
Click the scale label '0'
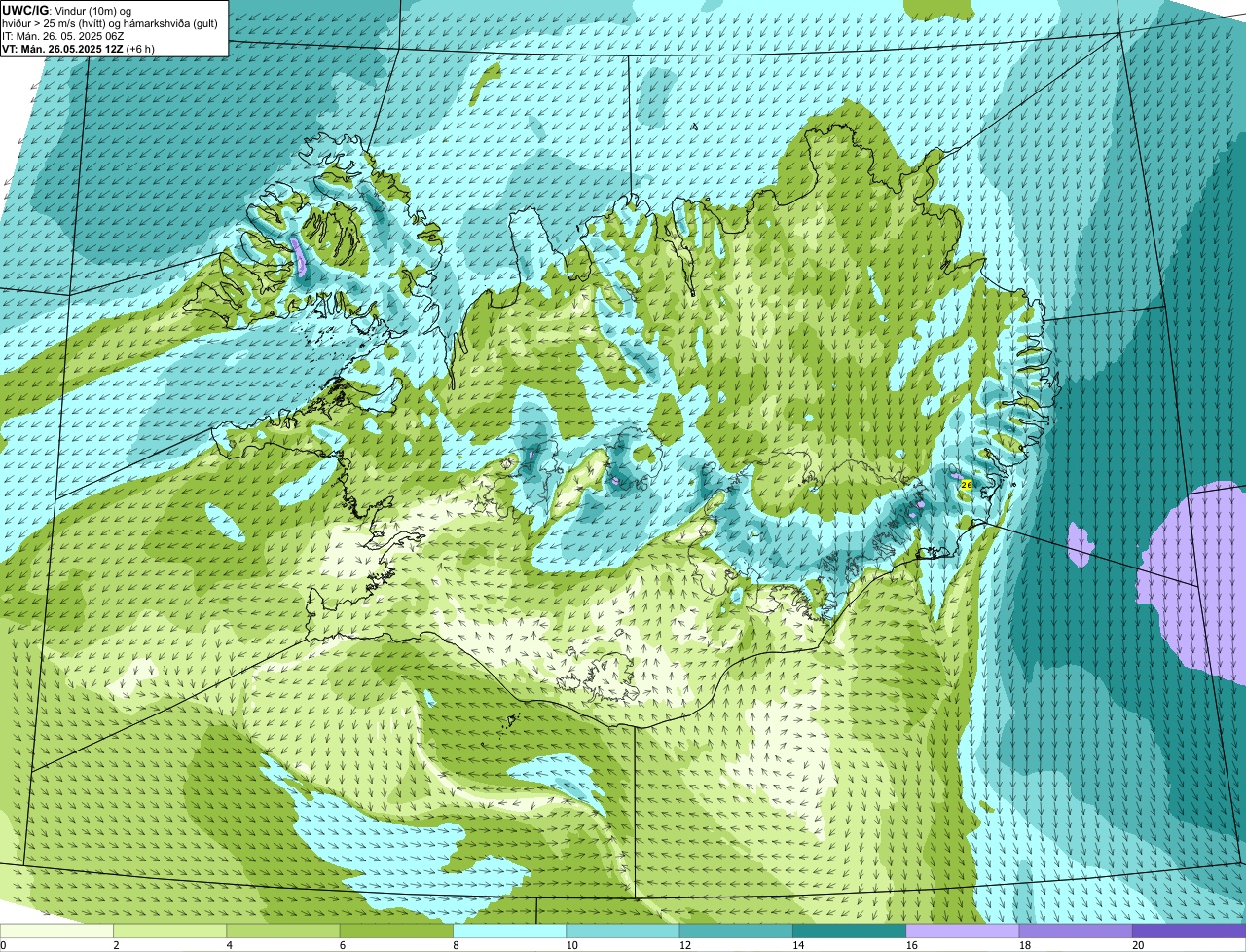[4, 945]
